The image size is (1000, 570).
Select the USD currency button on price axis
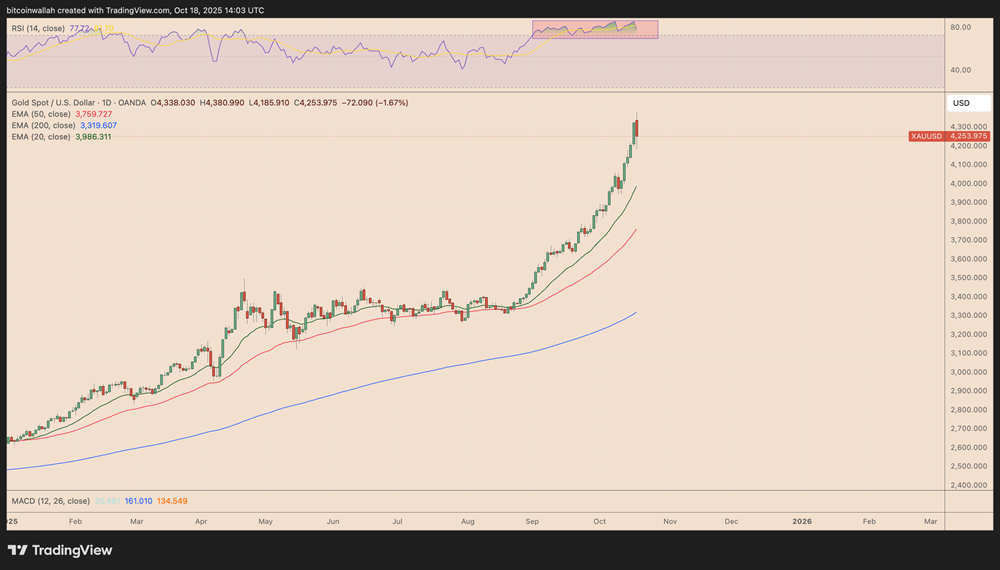(961, 103)
